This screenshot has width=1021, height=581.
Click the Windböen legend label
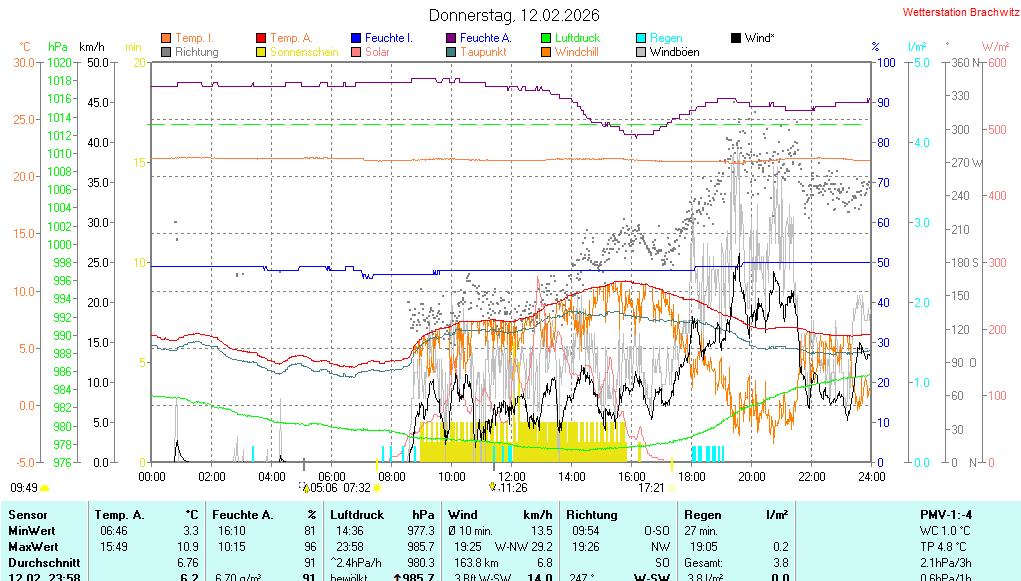click(674, 52)
